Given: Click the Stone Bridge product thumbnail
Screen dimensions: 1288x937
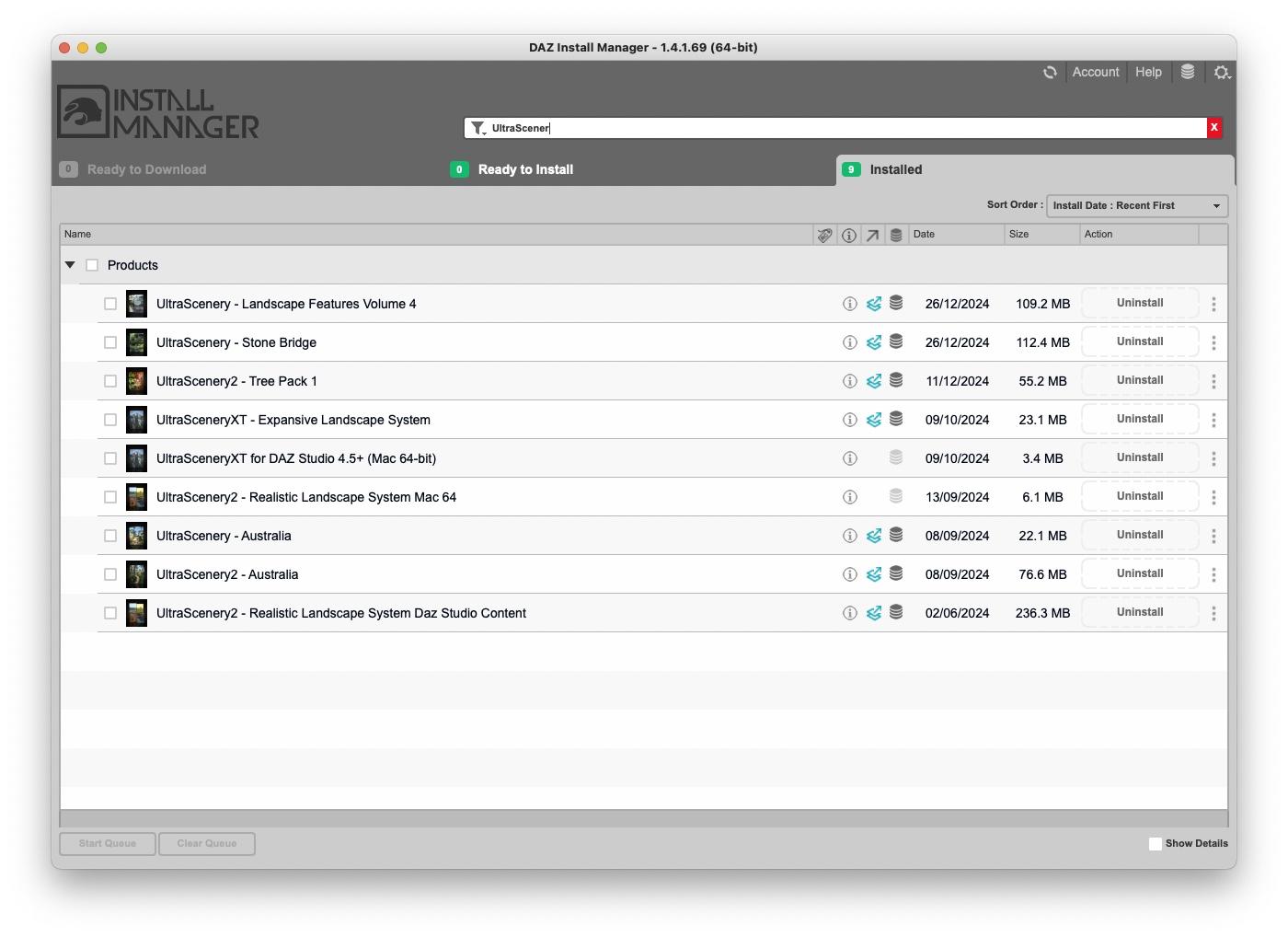Looking at the screenshot, I should [x=136, y=342].
